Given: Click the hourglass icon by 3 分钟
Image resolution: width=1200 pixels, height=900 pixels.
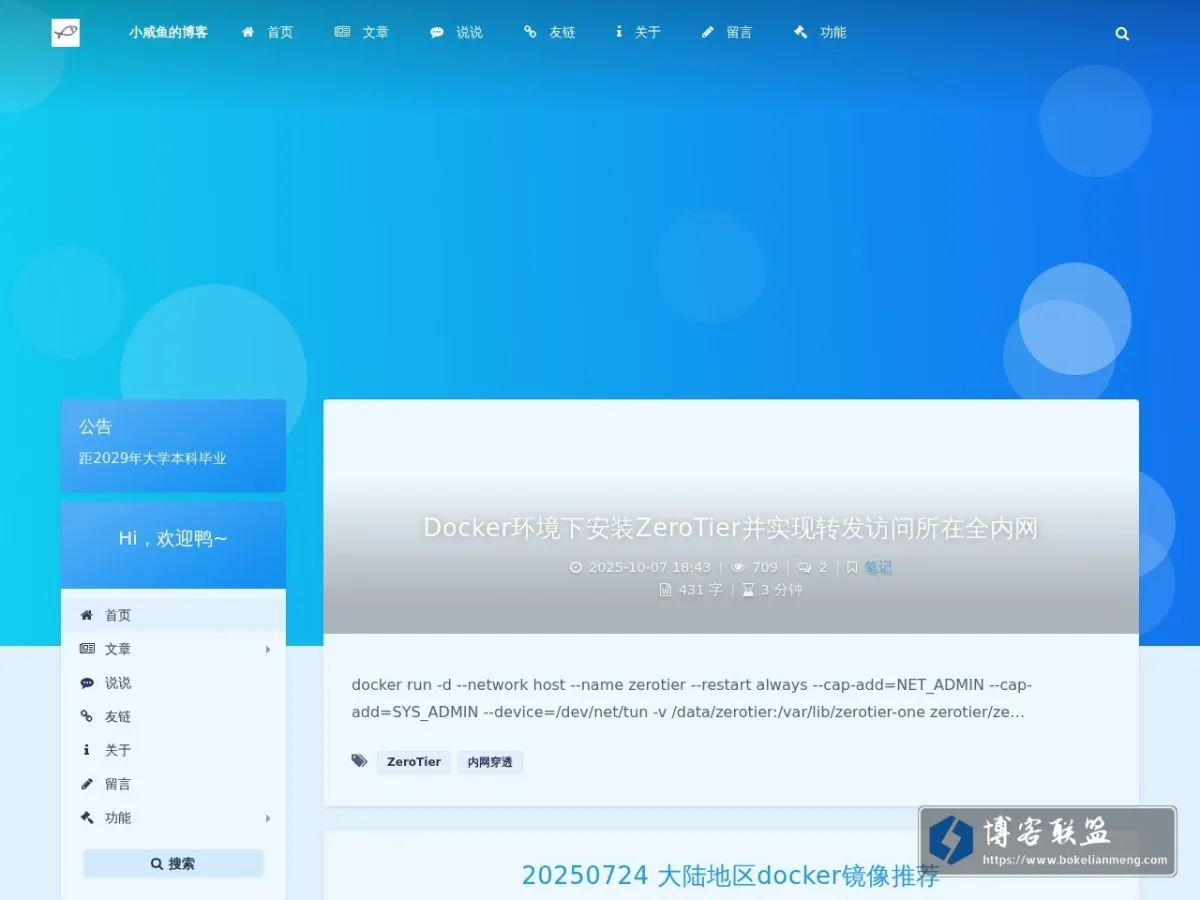Looking at the screenshot, I should (x=748, y=590).
